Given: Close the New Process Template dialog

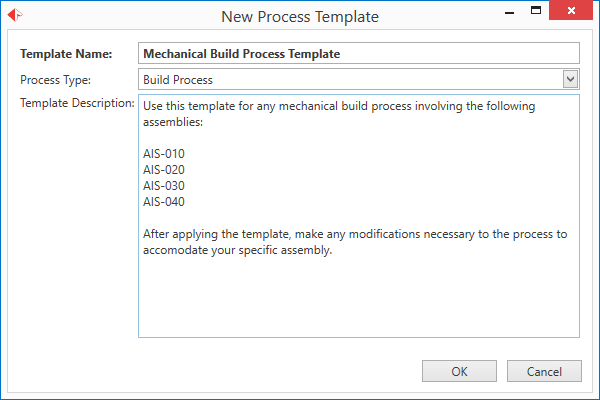Looking at the screenshot, I should (574, 14).
